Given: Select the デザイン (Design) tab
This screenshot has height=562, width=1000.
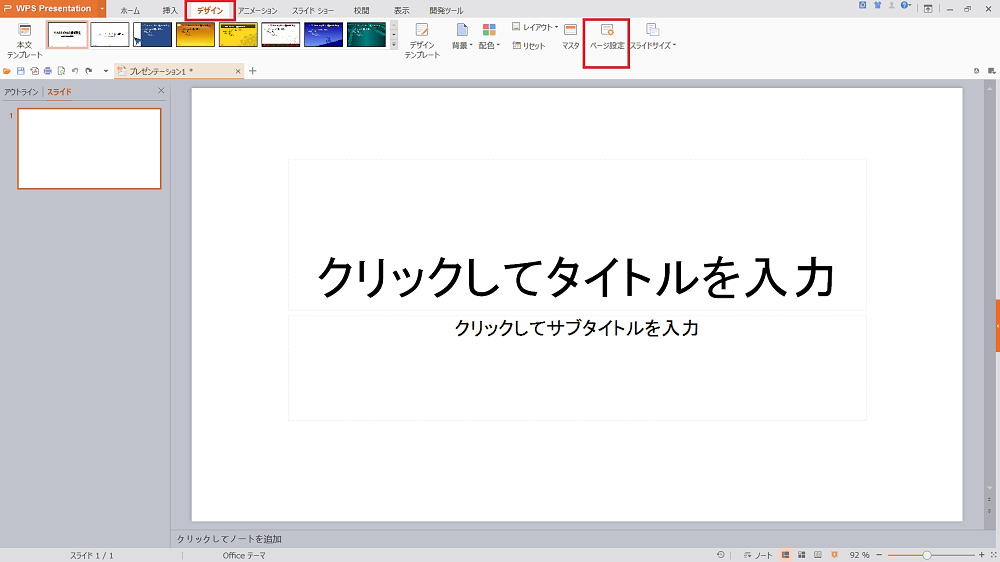Looking at the screenshot, I should [210, 11].
